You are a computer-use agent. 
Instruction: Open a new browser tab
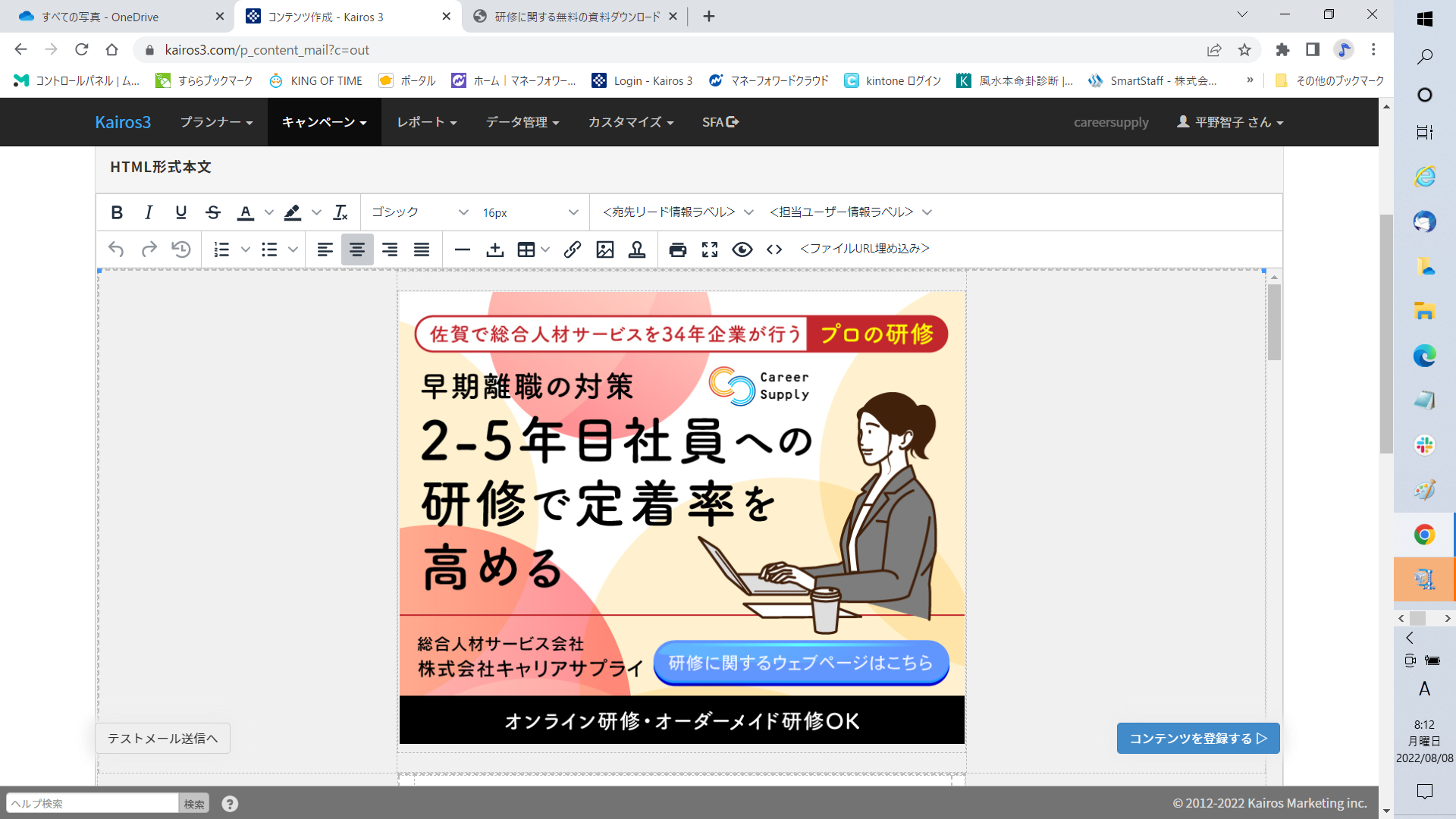coord(709,17)
